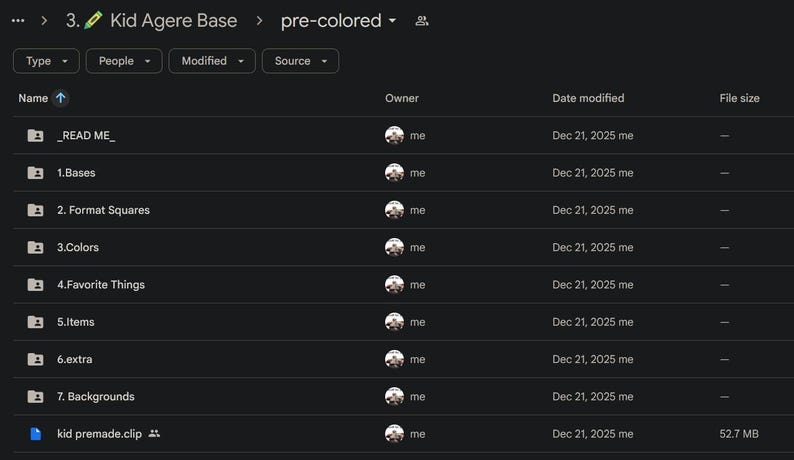
Task: Click the 7. Backgrounds folder icon
Action: [x=35, y=396]
